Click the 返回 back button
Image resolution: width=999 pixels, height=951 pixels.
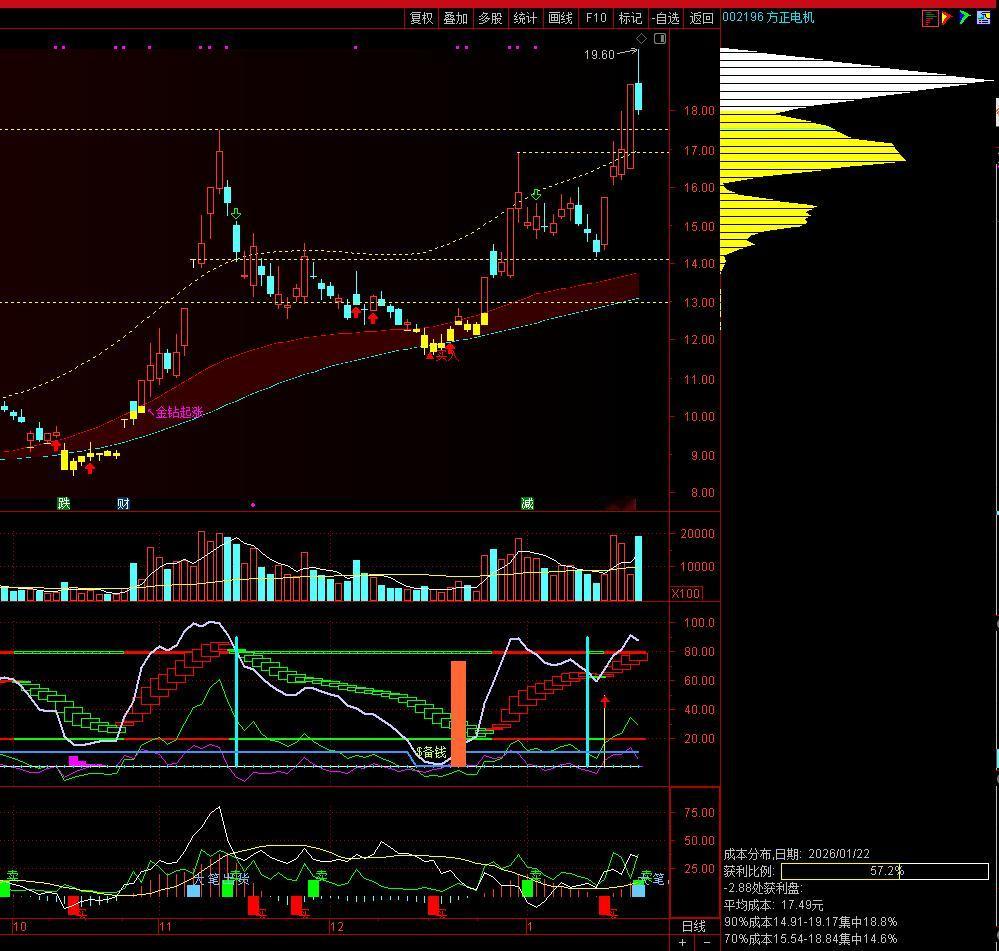[701, 18]
